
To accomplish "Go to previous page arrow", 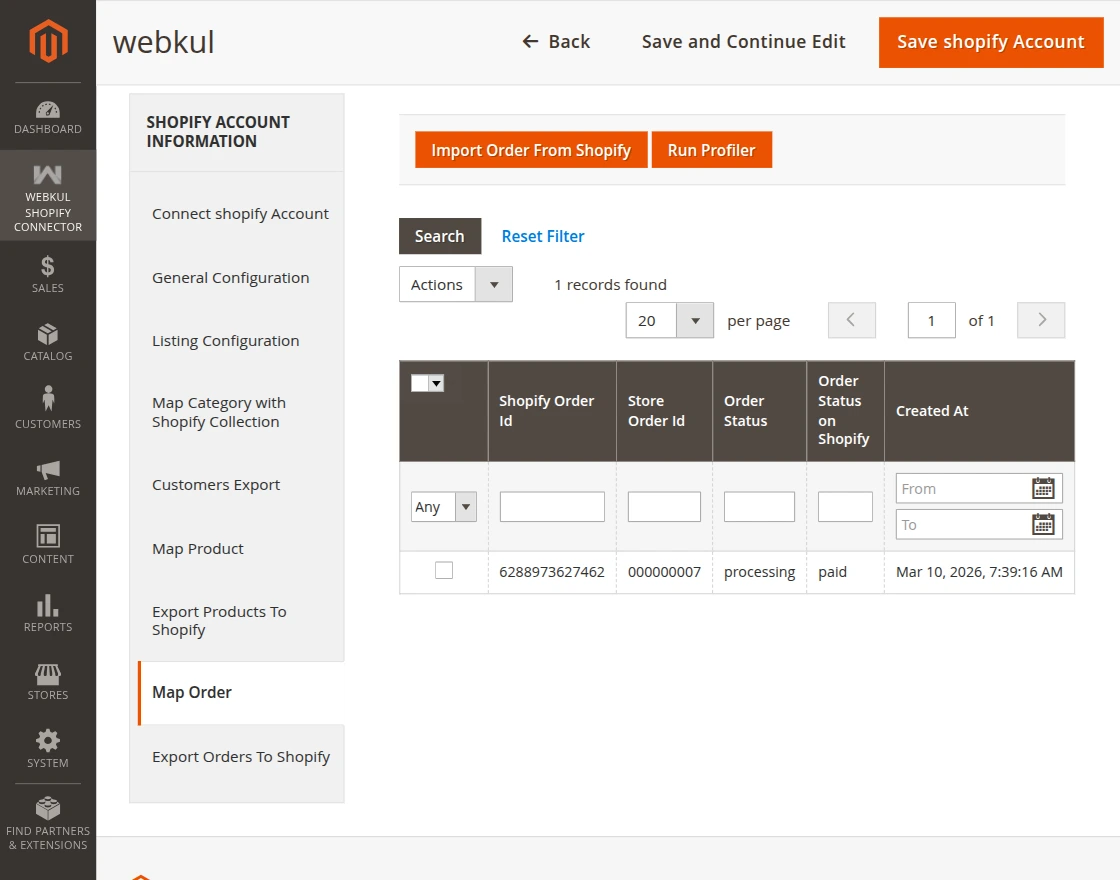I will pyautogui.click(x=851, y=320).
